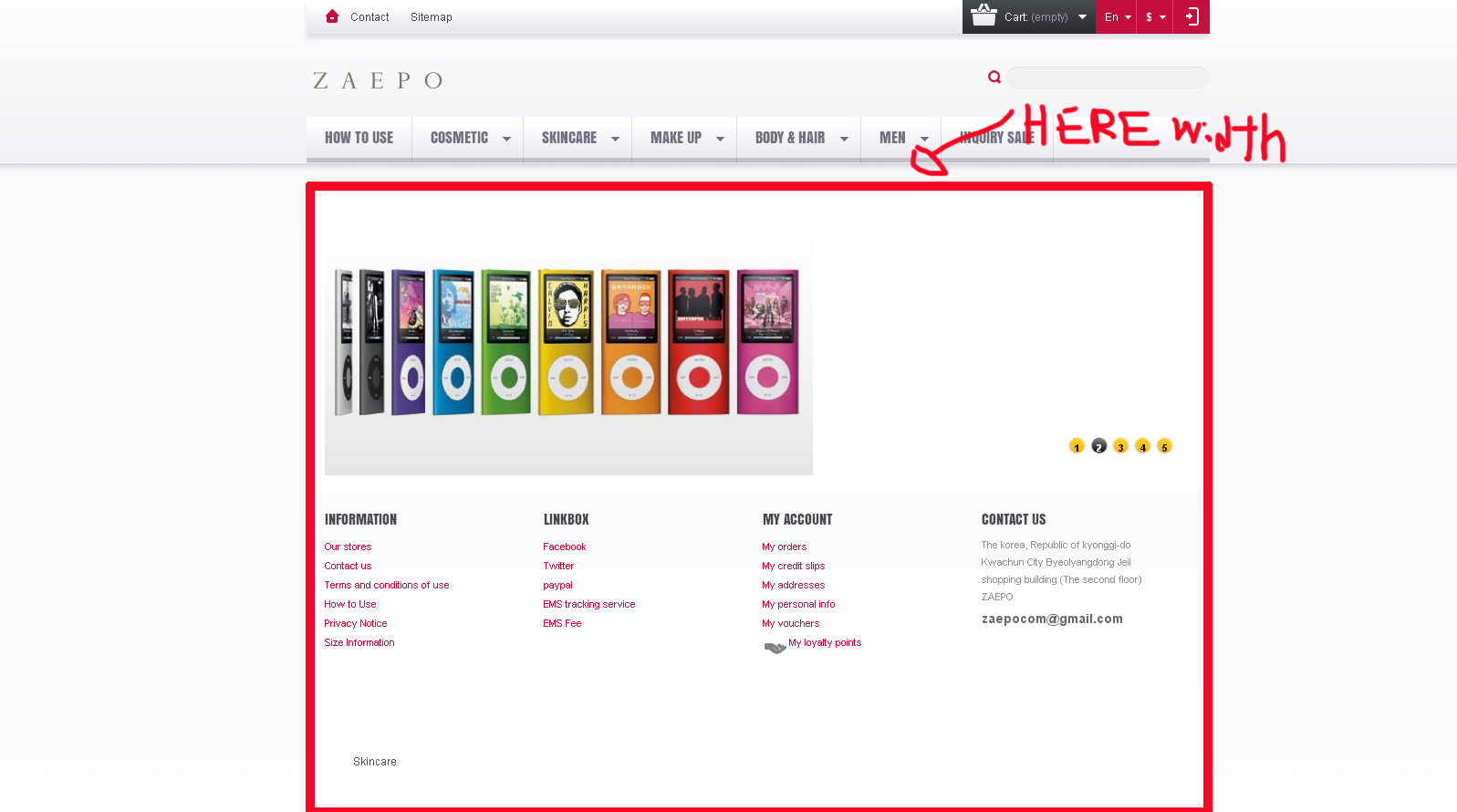The width and height of the screenshot is (1457, 812).
Task: Open My personal info link
Action: (x=798, y=604)
